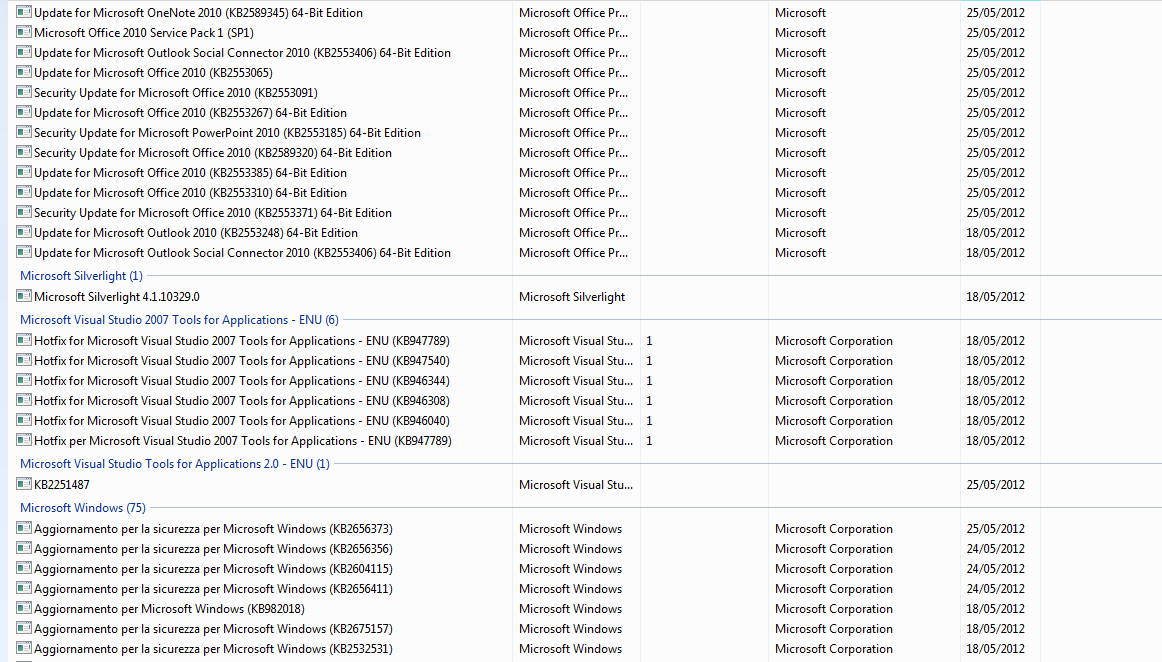This screenshot has width=1162, height=662.
Task: Click the 25/05/2012 date in the KB2553310 row
Action: click(995, 193)
